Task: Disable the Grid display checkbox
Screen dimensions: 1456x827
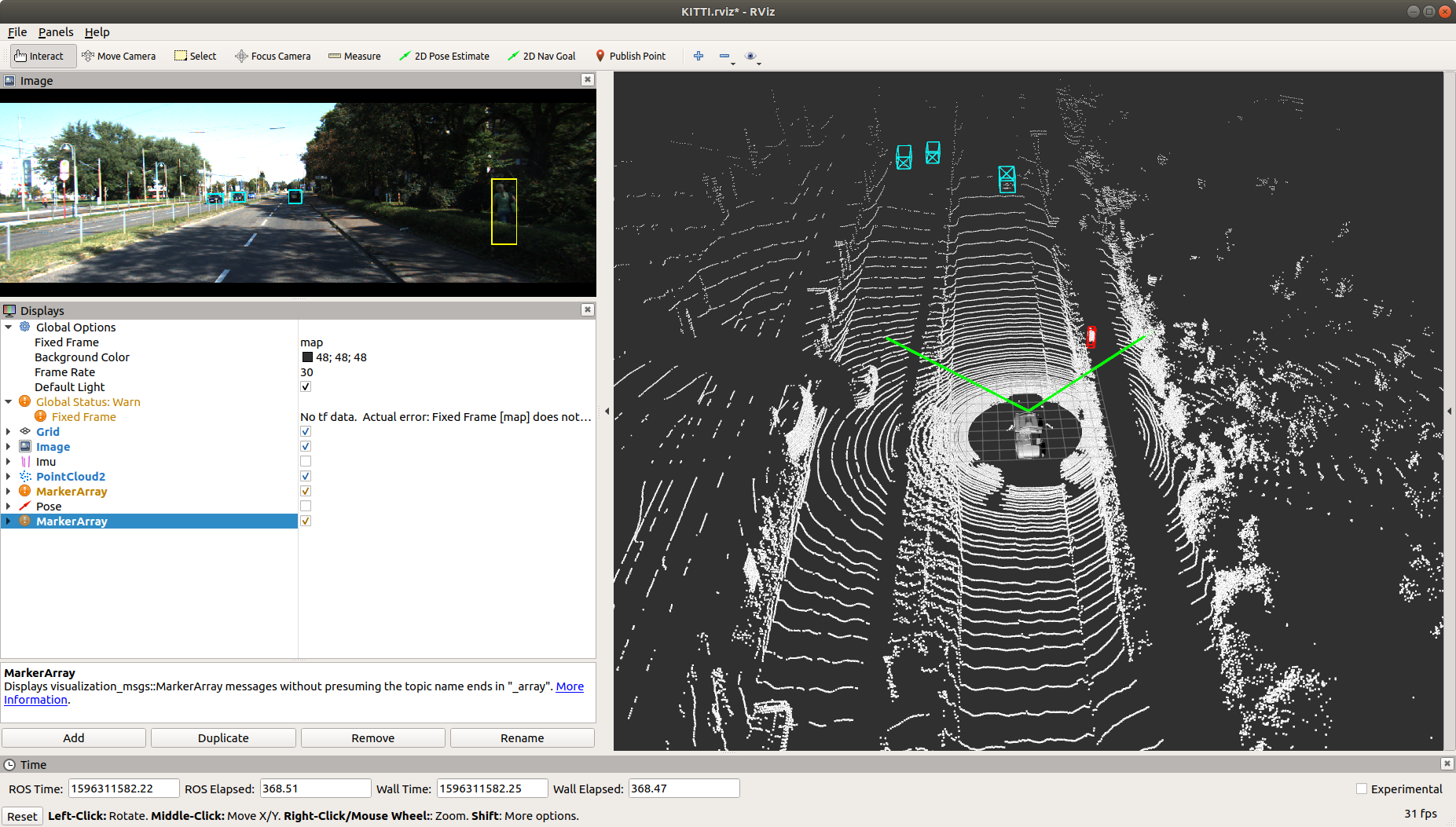Action: (305, 430)
